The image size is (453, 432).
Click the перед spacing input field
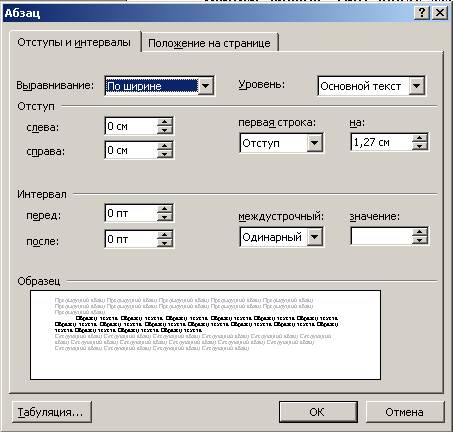131,213
